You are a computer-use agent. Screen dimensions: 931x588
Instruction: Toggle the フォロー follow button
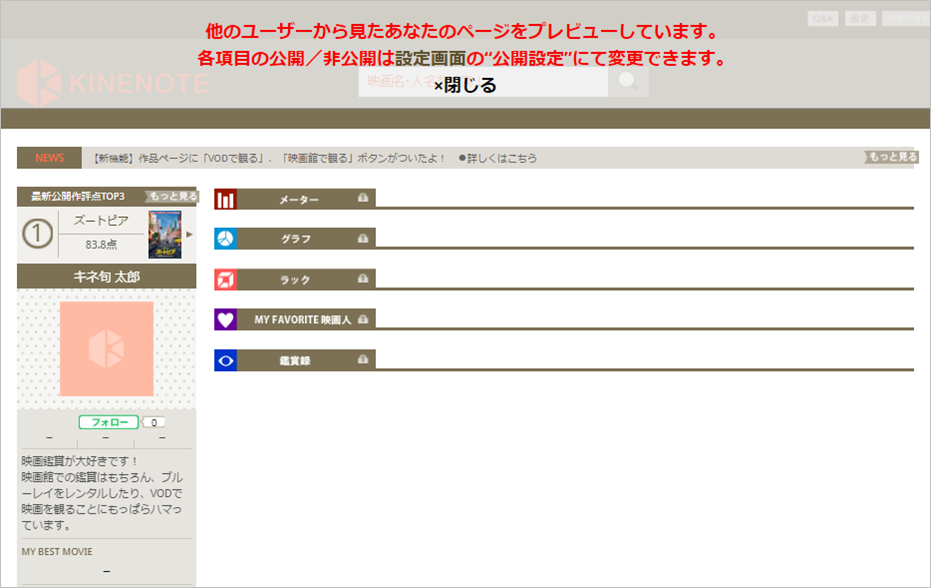108,422
